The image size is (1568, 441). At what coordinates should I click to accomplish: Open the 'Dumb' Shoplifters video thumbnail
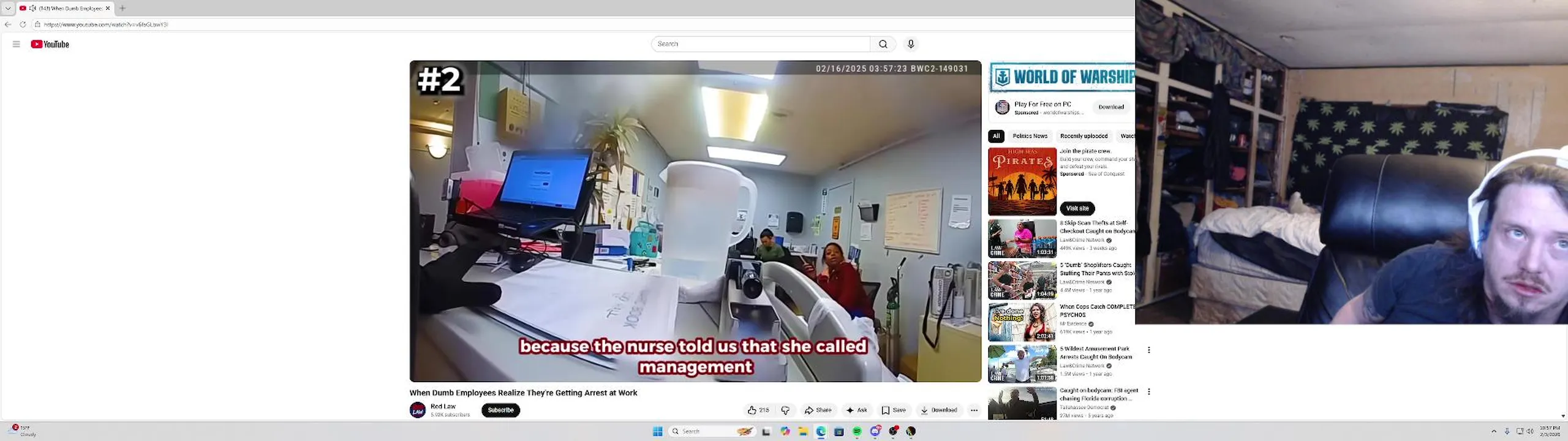[1022, 280]
